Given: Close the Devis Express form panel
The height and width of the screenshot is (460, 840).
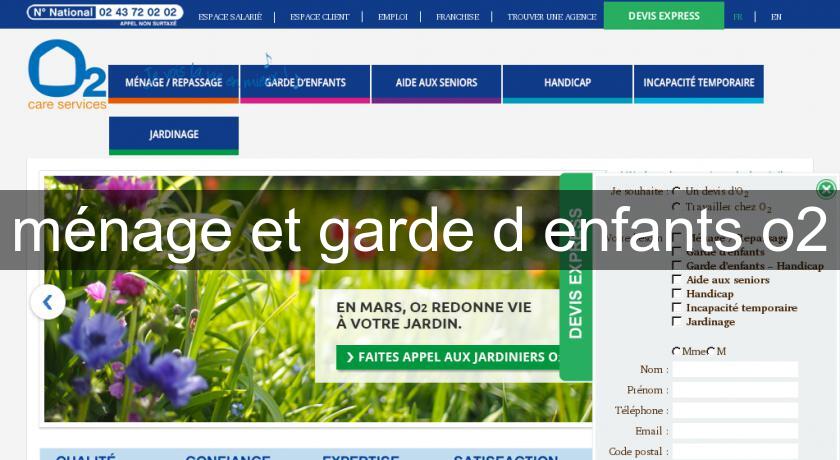Looking at the screenshot, I should [826, 189].
